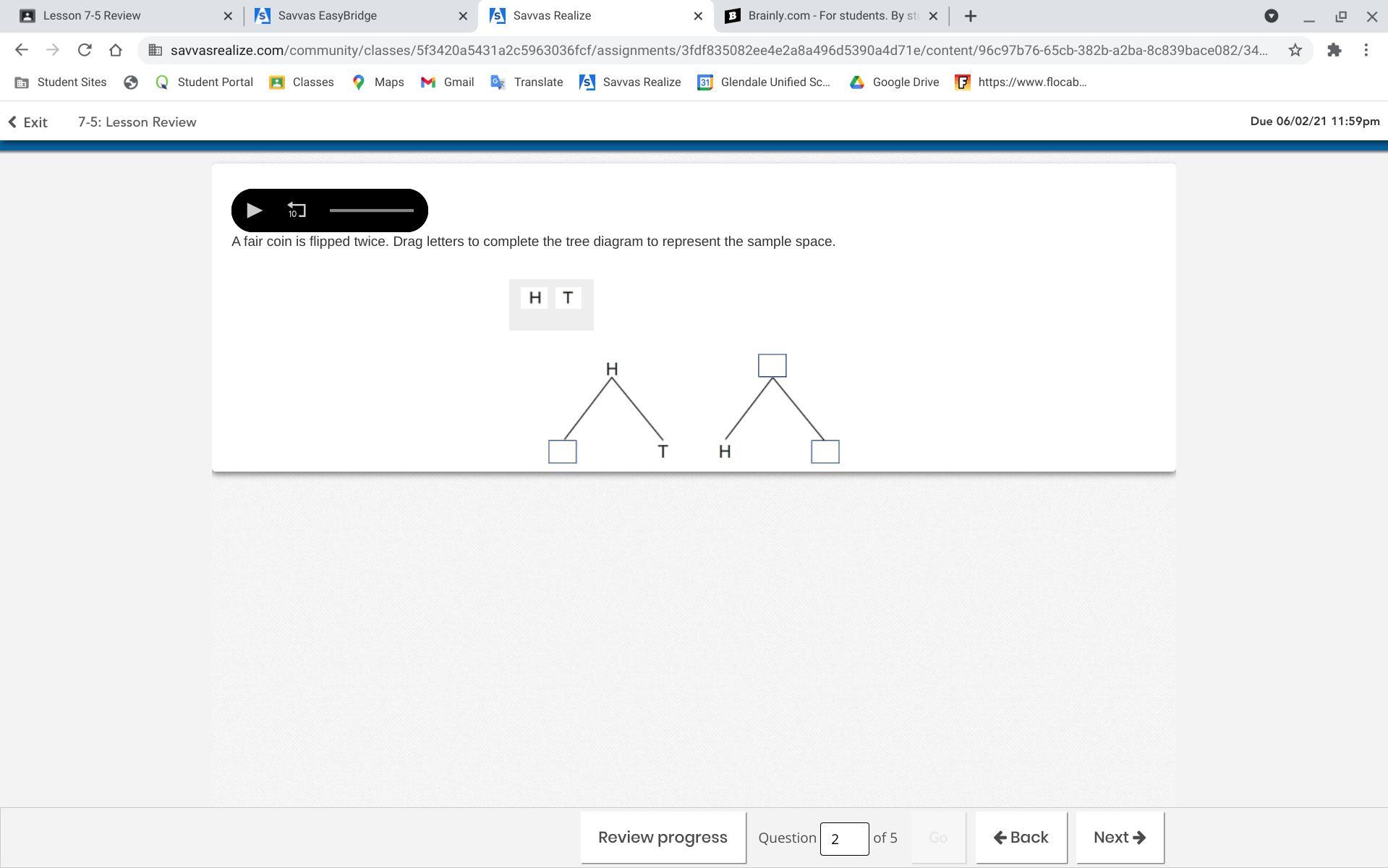Navigate back in browser history
Image resolution: width=1388 pixels, height=868 pixels.
point(21,50)
